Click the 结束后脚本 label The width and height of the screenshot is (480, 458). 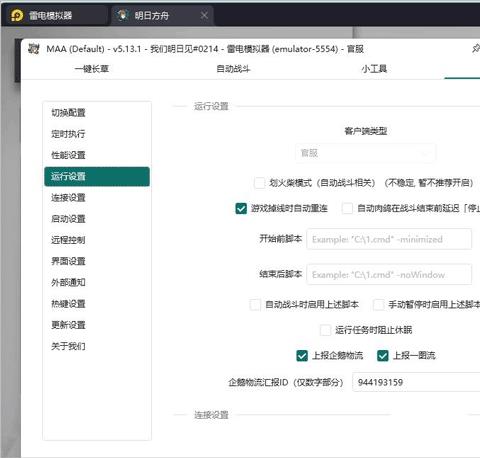click(281, 274)
